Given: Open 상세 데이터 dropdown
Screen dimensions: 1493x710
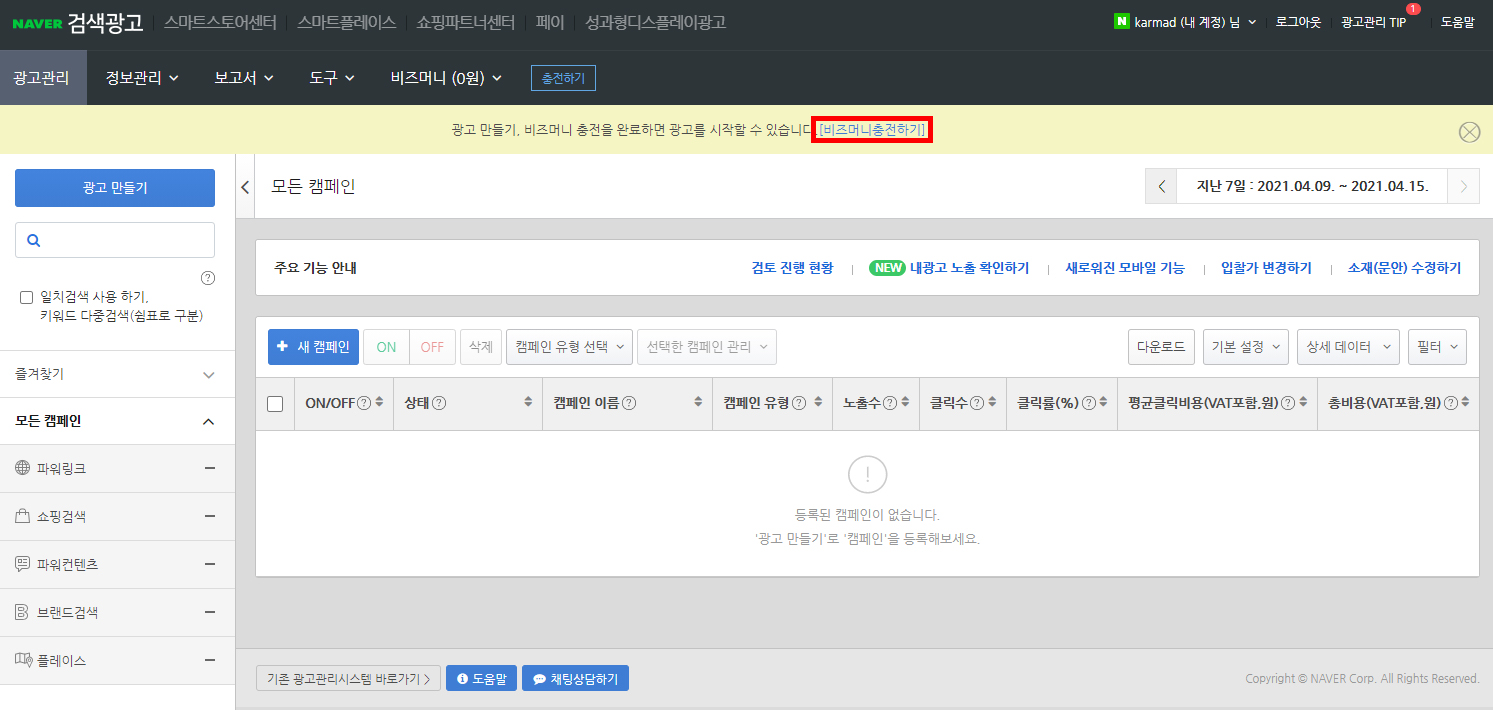Looking at the screenshot, I should tap(1348, 347).
